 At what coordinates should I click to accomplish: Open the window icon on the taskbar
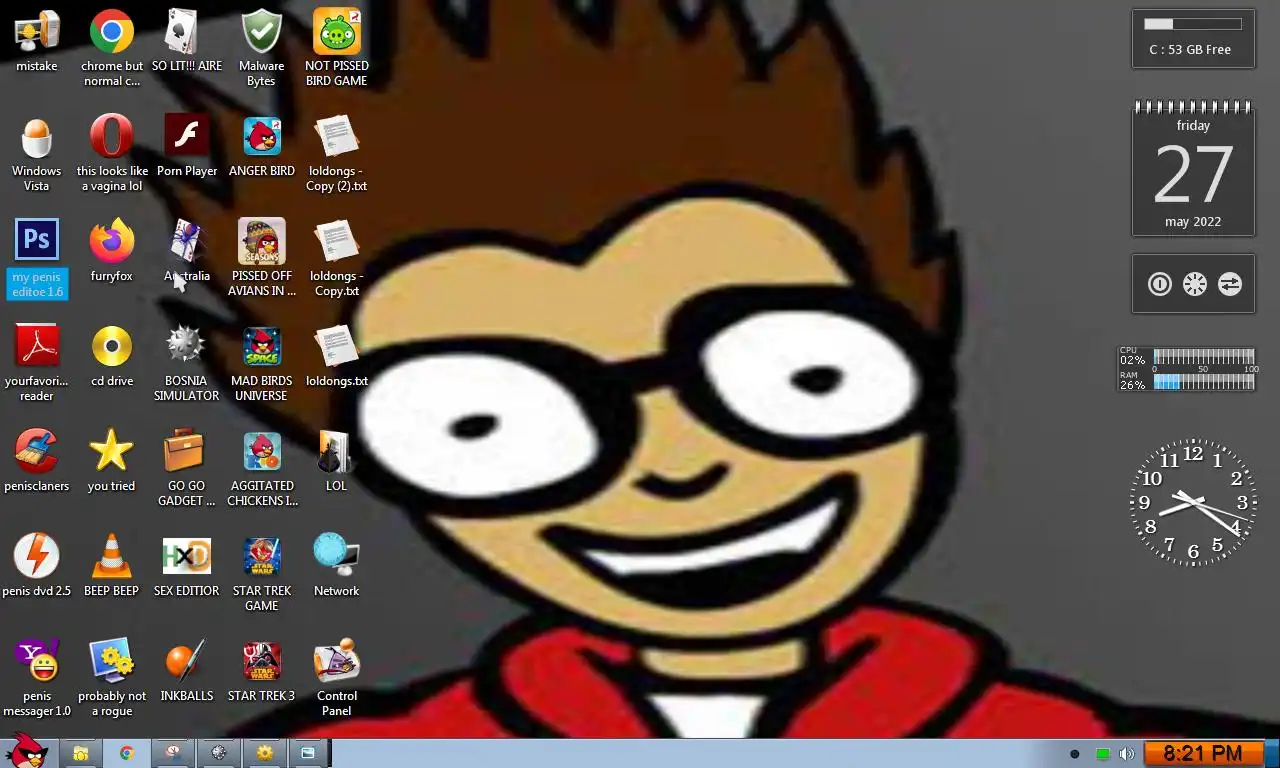[x=309, y=753]
